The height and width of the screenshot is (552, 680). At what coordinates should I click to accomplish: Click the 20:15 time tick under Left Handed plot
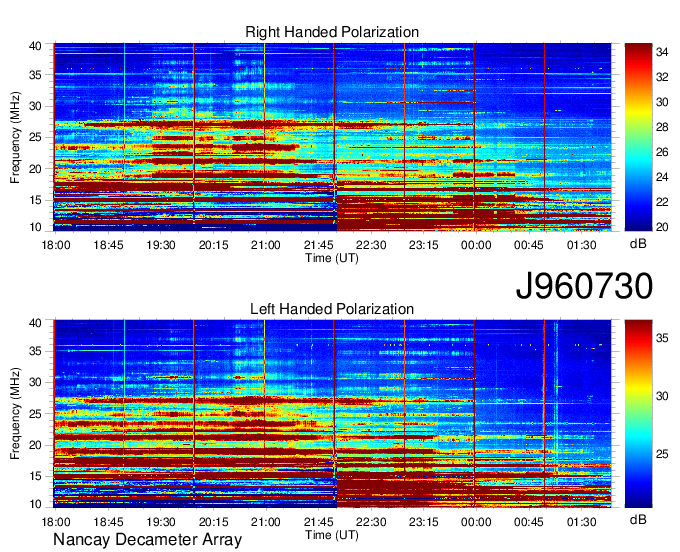[x=213, y=522]
